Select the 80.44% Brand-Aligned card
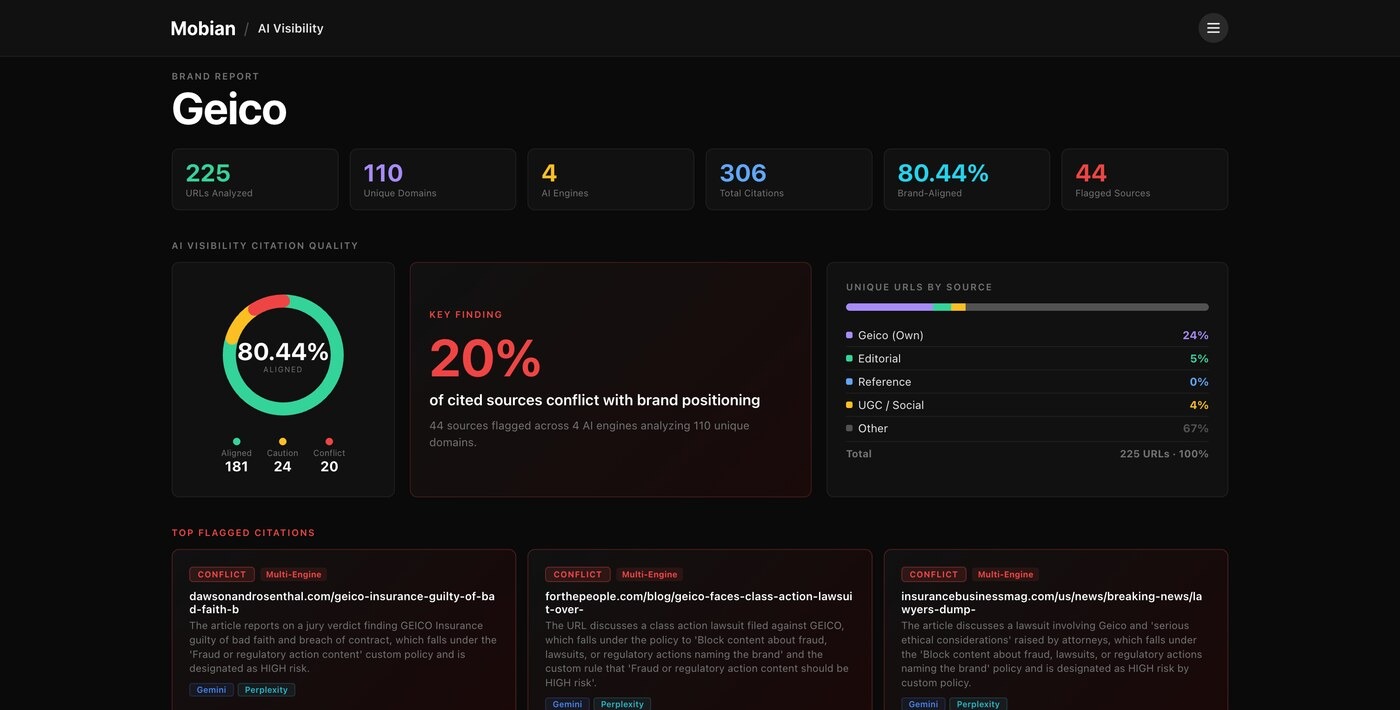Screen dimensions: 1400x710 967,180
